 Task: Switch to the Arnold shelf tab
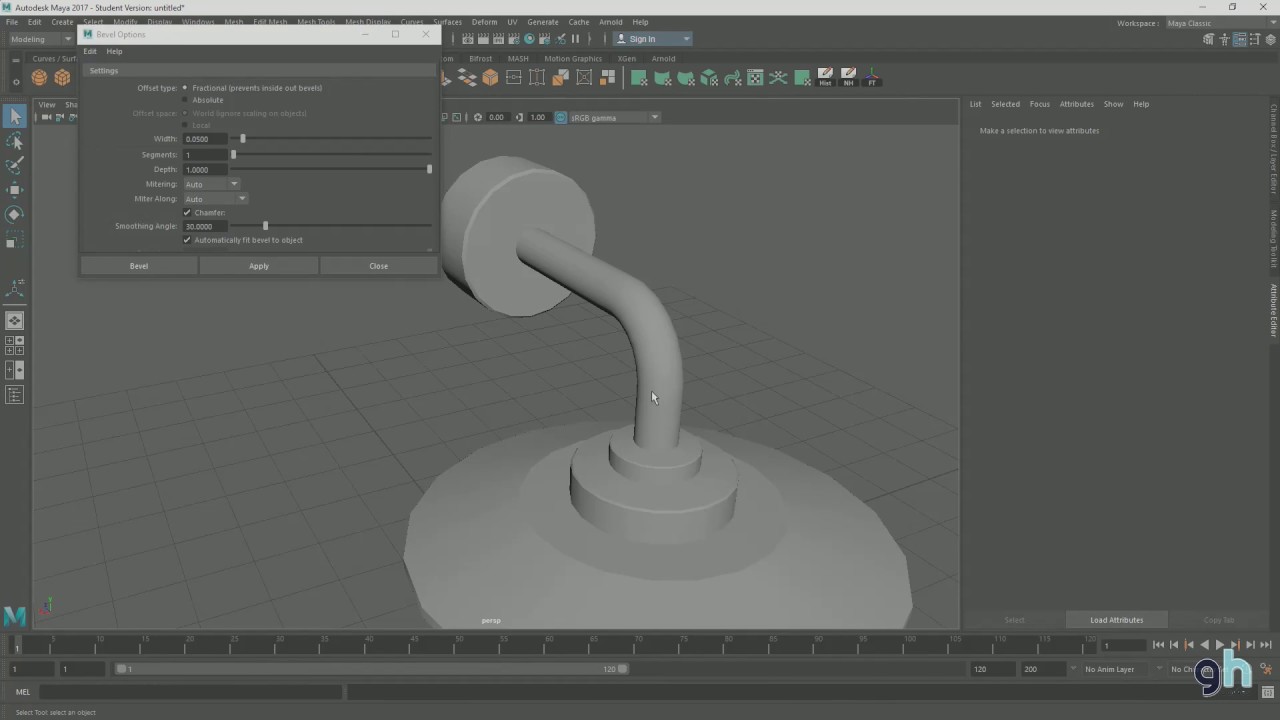coord(663,58)
